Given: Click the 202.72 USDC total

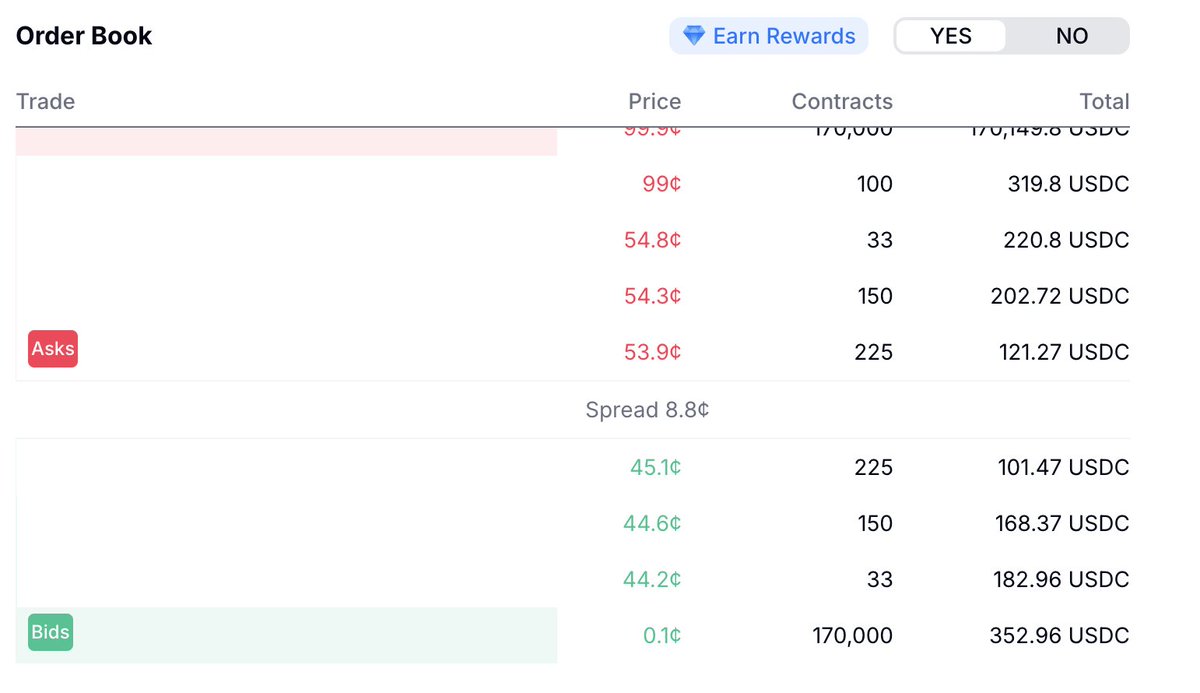Looking at the screenshot, I should (x=1062, y=296).
